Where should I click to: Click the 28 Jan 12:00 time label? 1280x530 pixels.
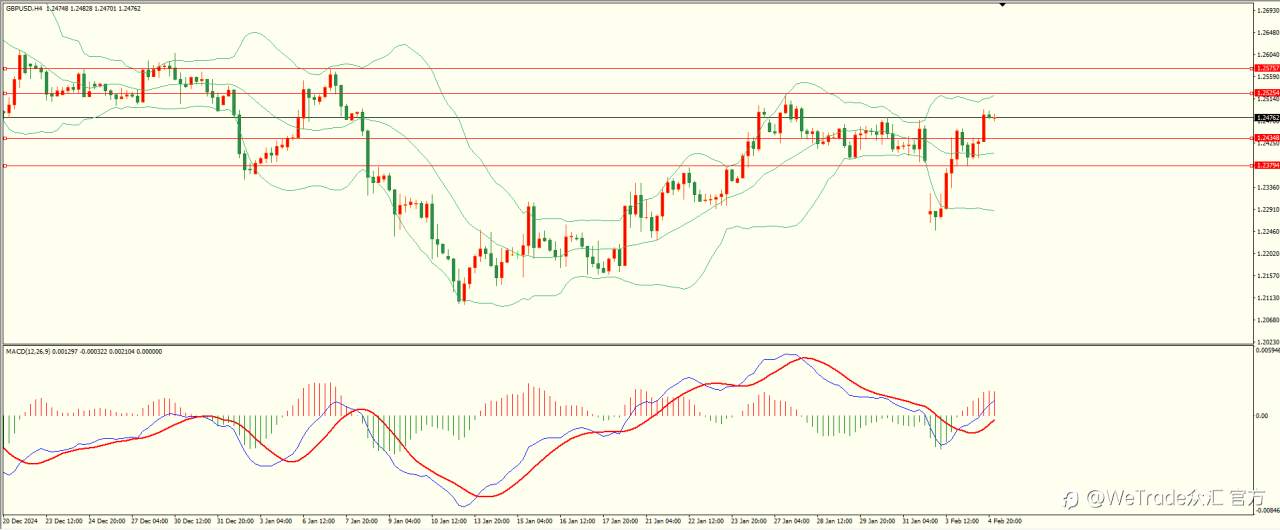[x=834, y=521]
